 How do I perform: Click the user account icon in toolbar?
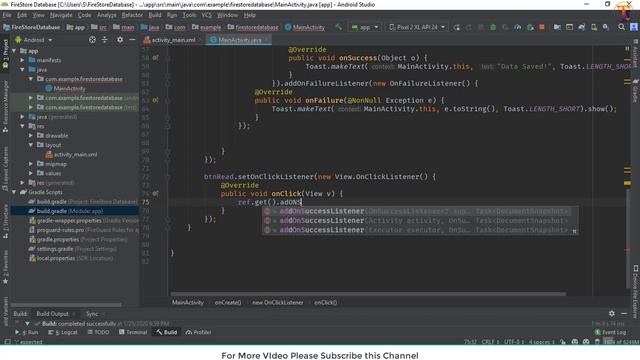[633, 27]
